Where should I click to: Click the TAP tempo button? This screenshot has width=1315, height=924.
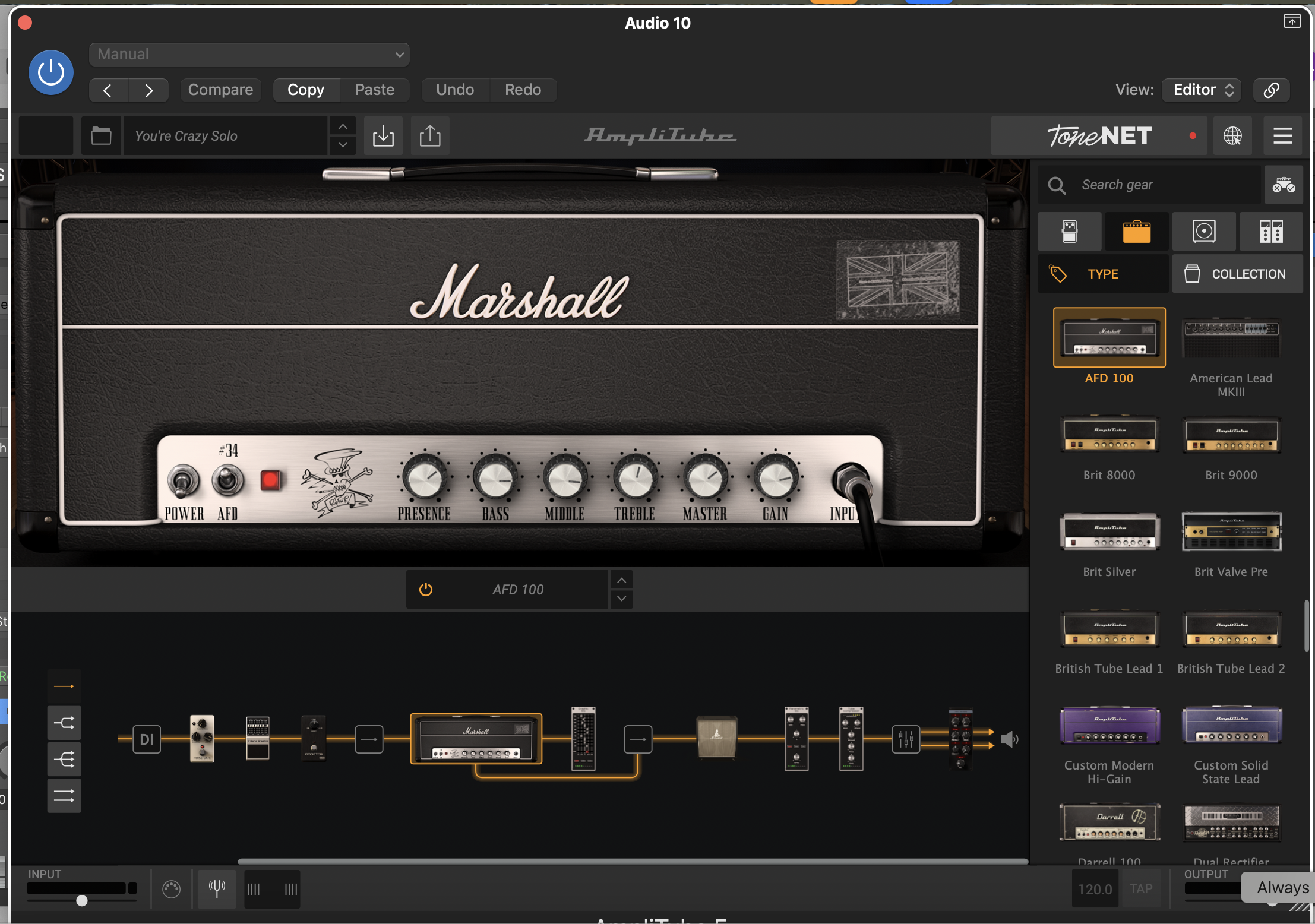1141,889
